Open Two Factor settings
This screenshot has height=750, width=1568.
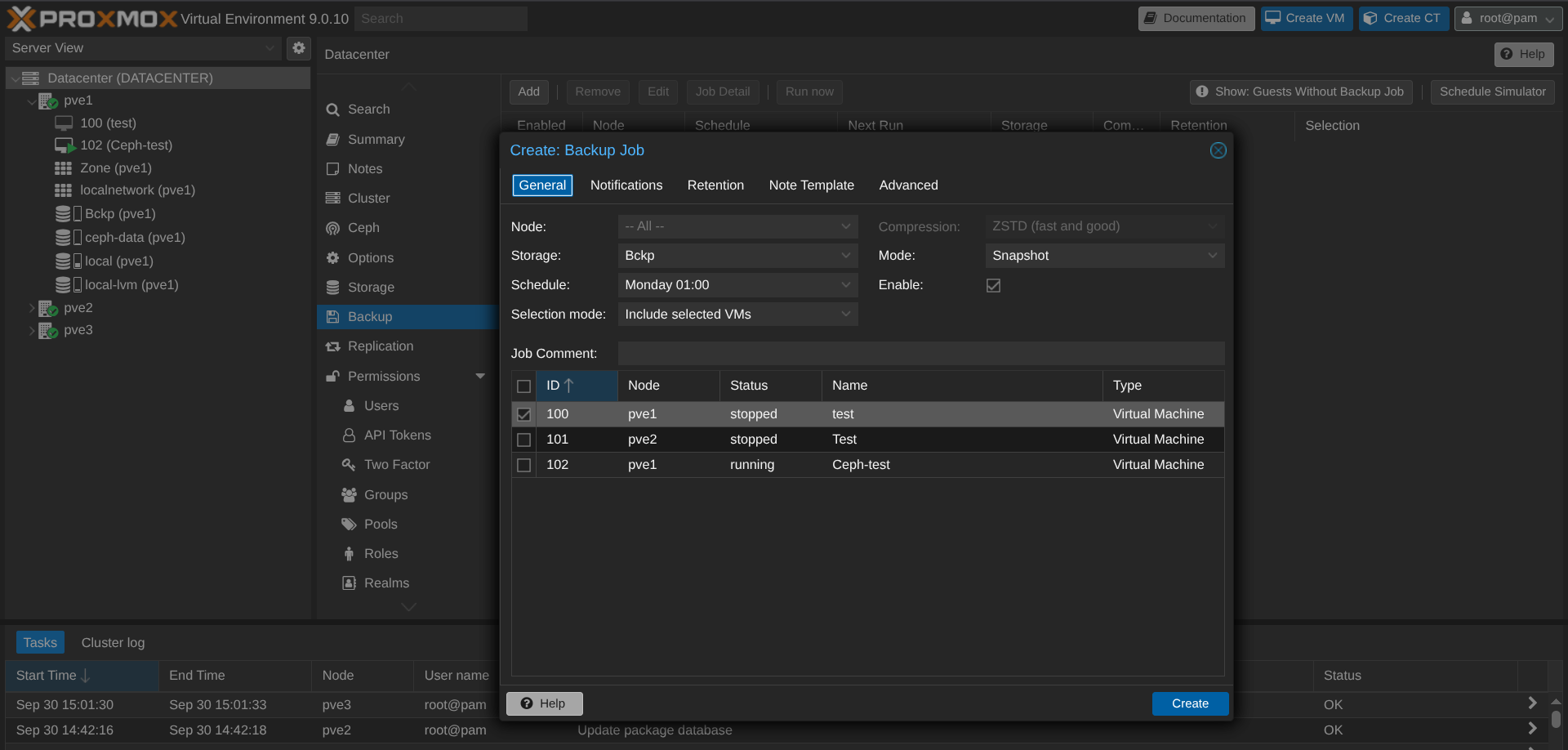[396, 465]
